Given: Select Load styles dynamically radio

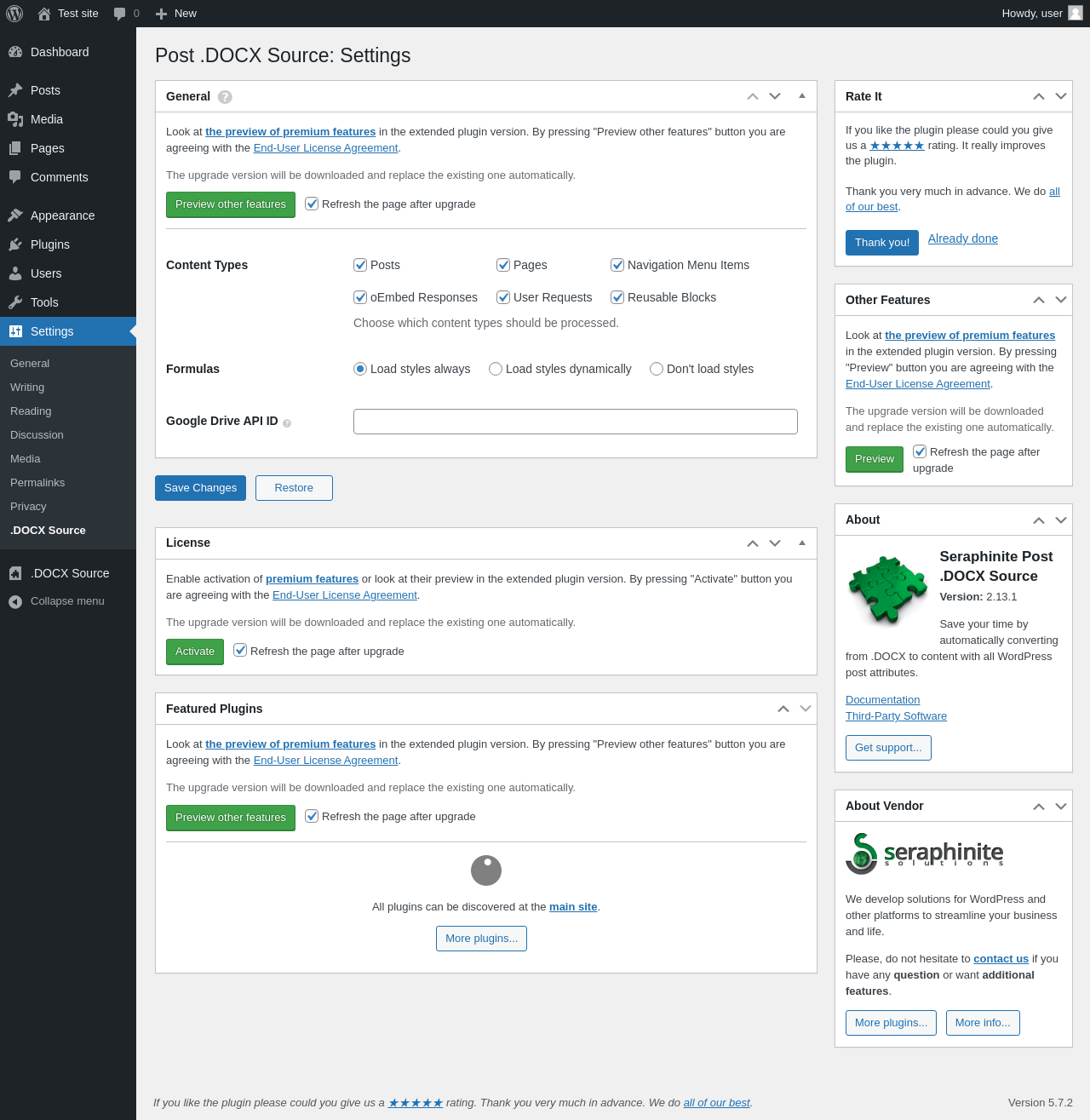Looking at the screenshot, I should [x=496, y=369].
